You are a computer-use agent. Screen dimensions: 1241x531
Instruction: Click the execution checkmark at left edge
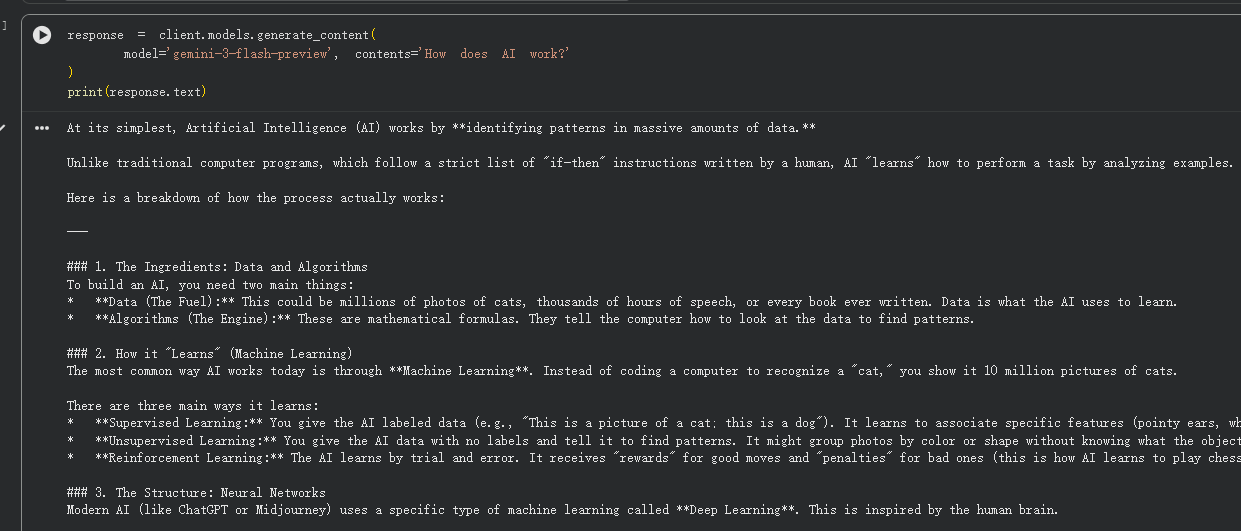3,129
